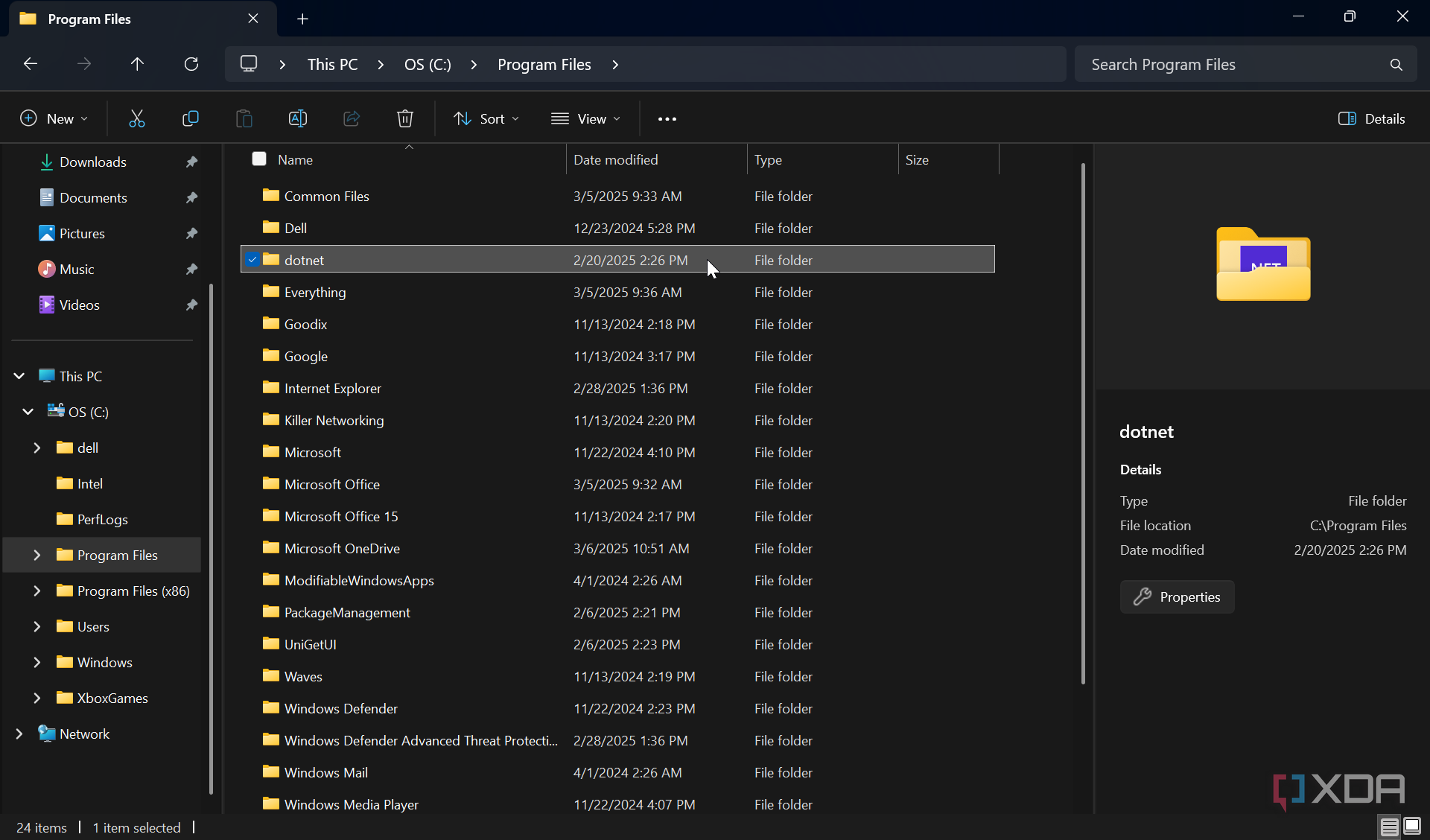
Task: Toggle the Details pane button
Action: coord(1371,118)
